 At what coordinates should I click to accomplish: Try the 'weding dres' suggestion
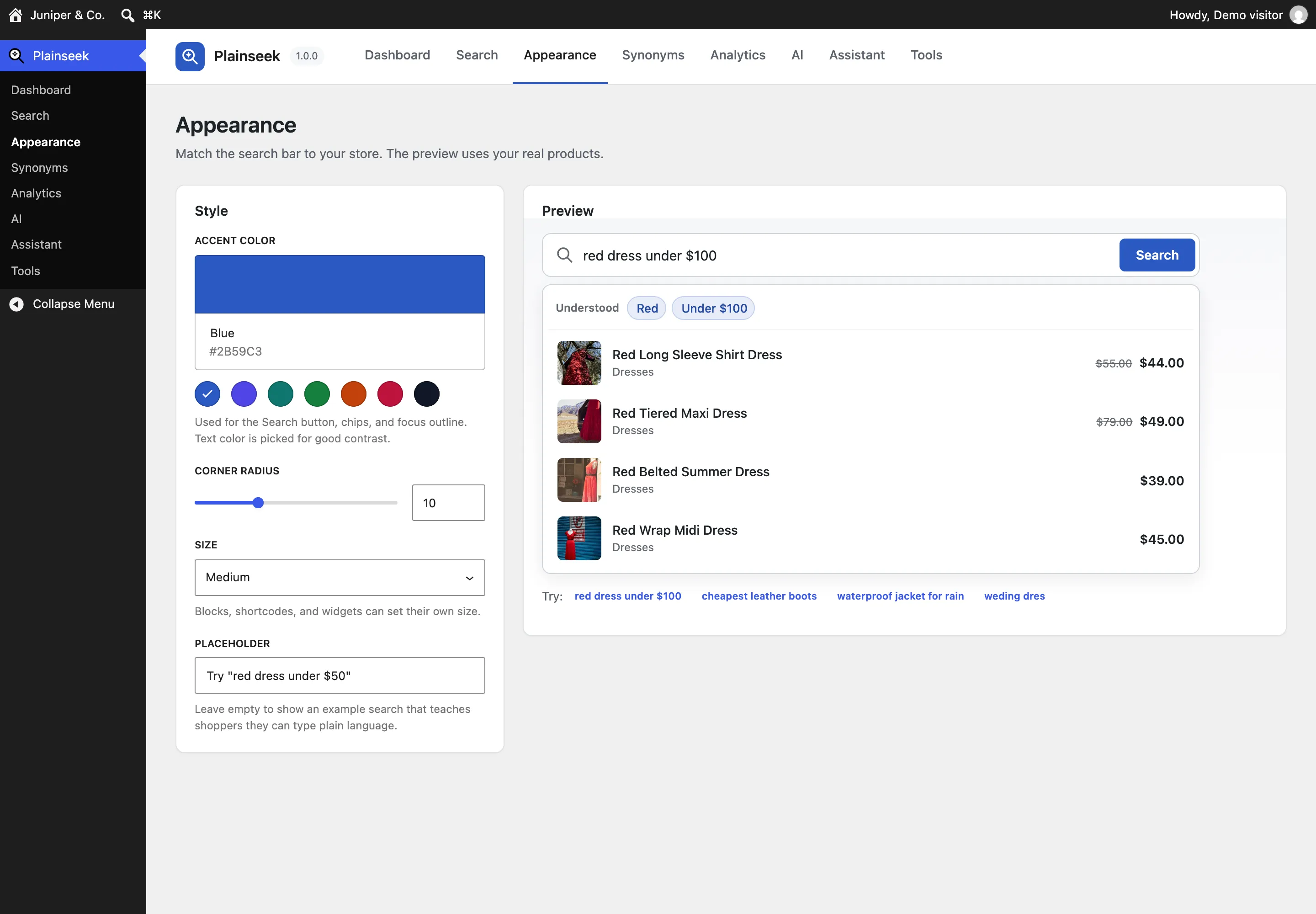pos(1014,595)
